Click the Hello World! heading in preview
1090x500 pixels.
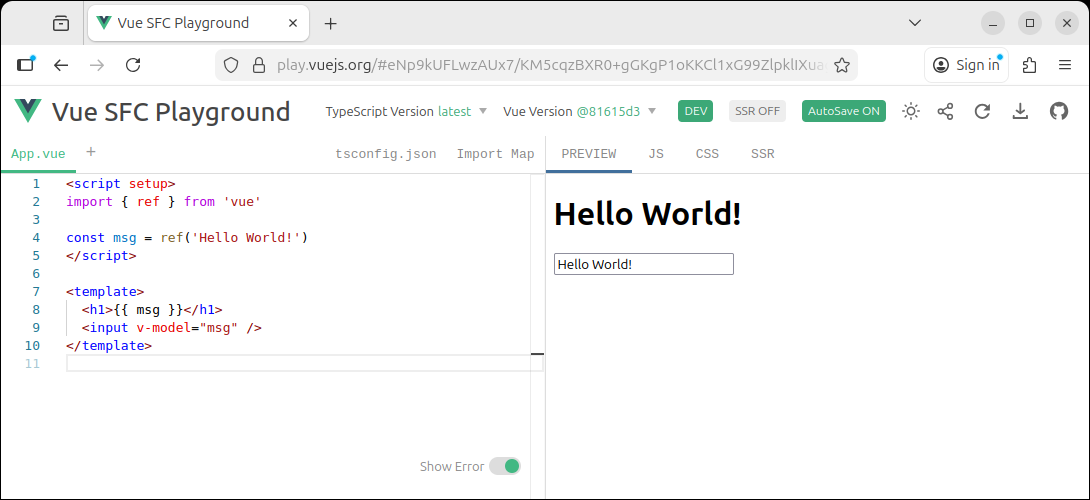648,213
